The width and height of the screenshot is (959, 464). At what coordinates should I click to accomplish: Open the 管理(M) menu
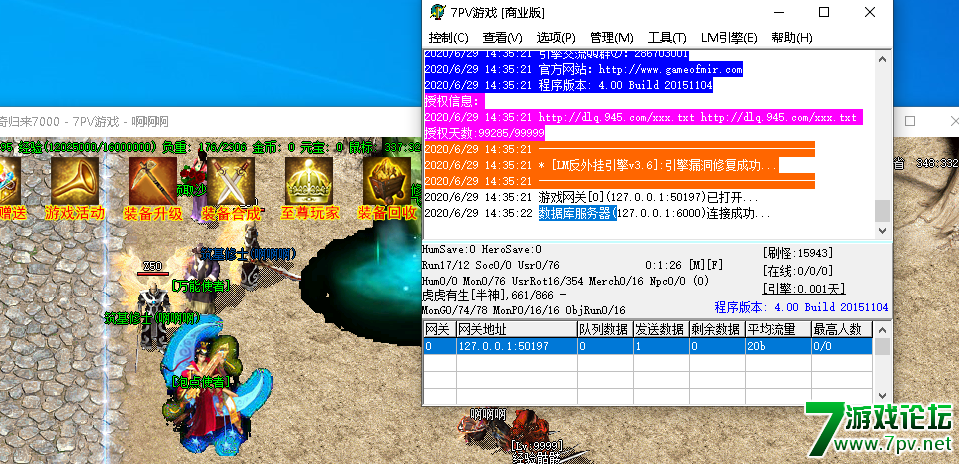point(611,38)
